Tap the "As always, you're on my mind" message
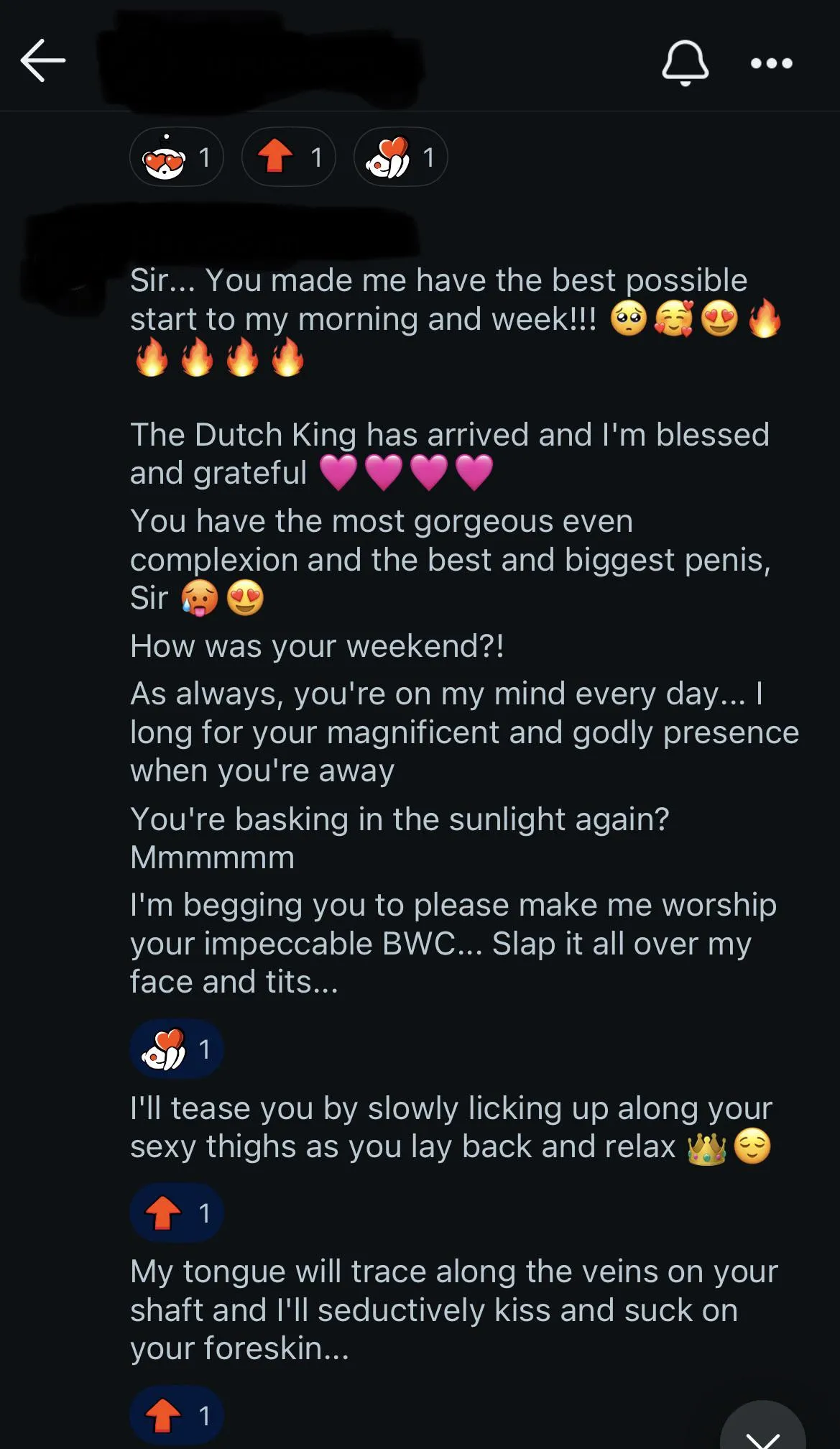 463,732
